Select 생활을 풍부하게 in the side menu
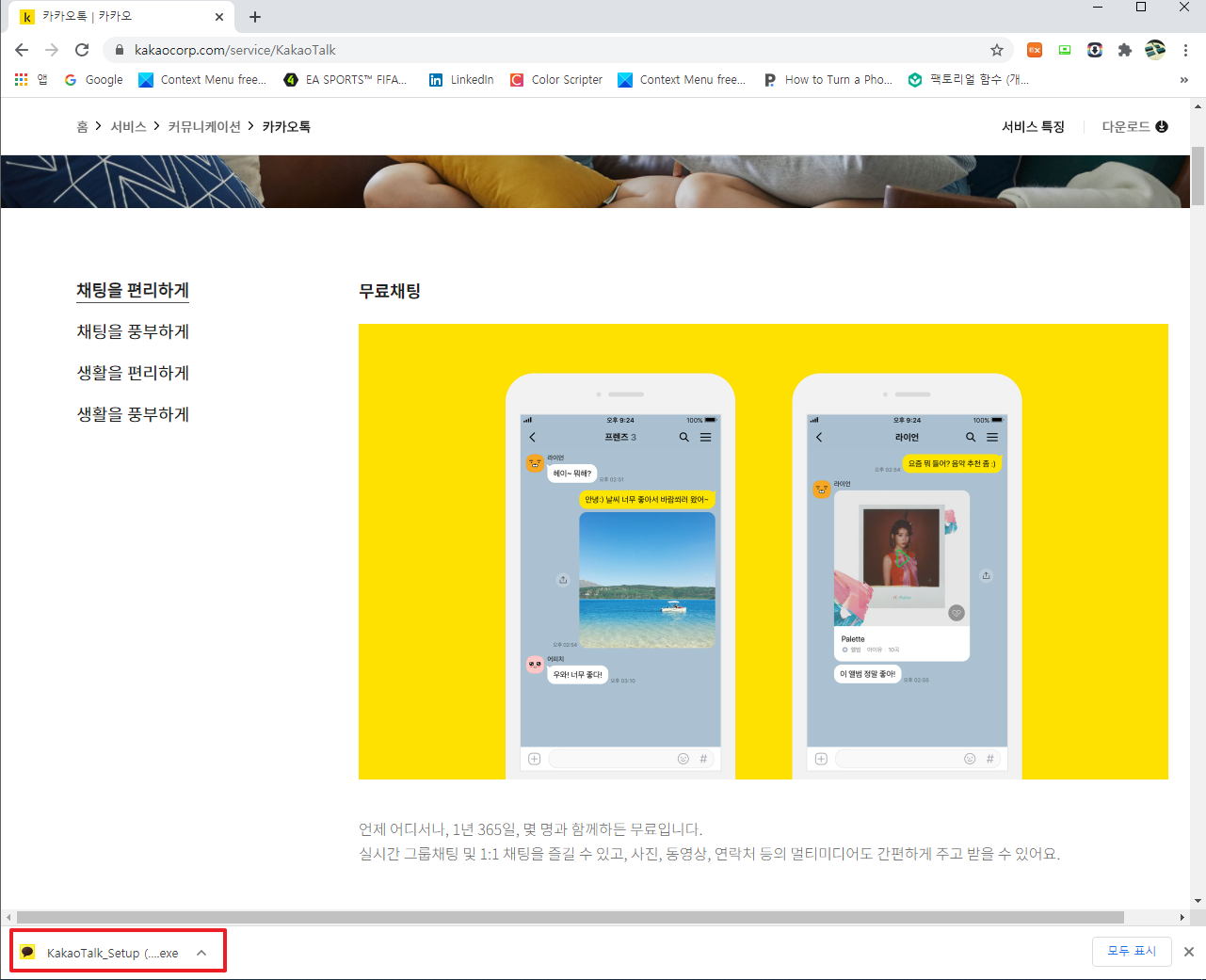This screenshot has height=980, width=1206. tap(133, 414)
